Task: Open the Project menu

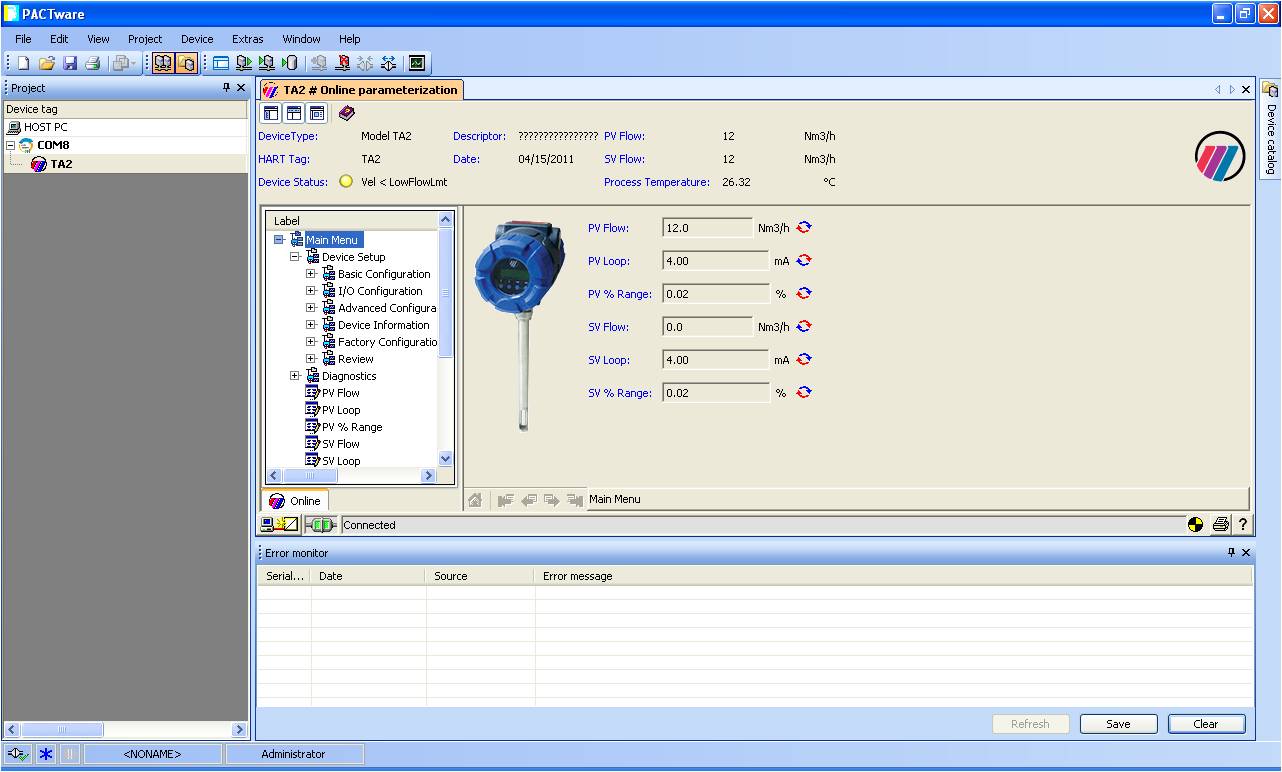Action: click(x=145, y=39)
